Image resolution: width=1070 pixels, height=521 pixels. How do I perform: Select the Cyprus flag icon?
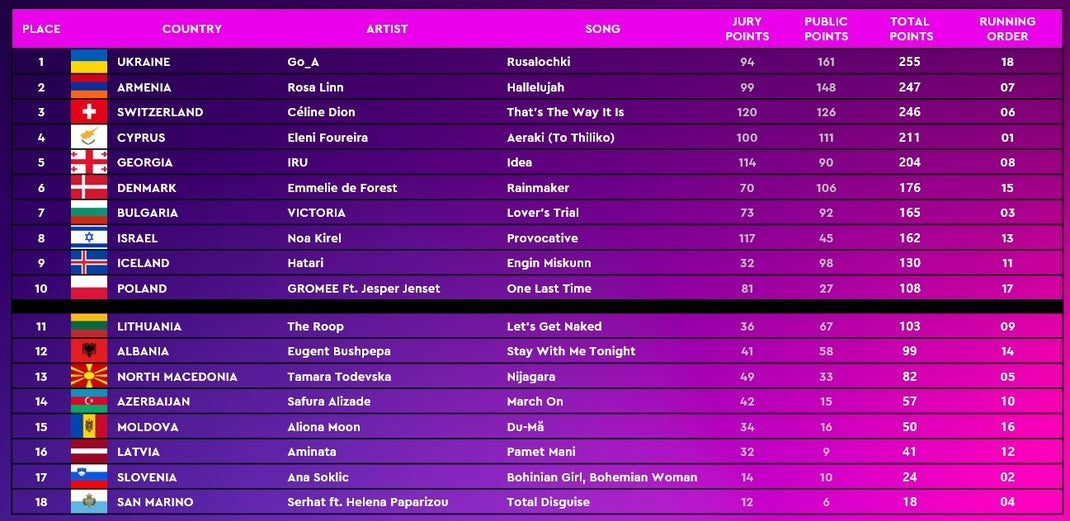89,137
